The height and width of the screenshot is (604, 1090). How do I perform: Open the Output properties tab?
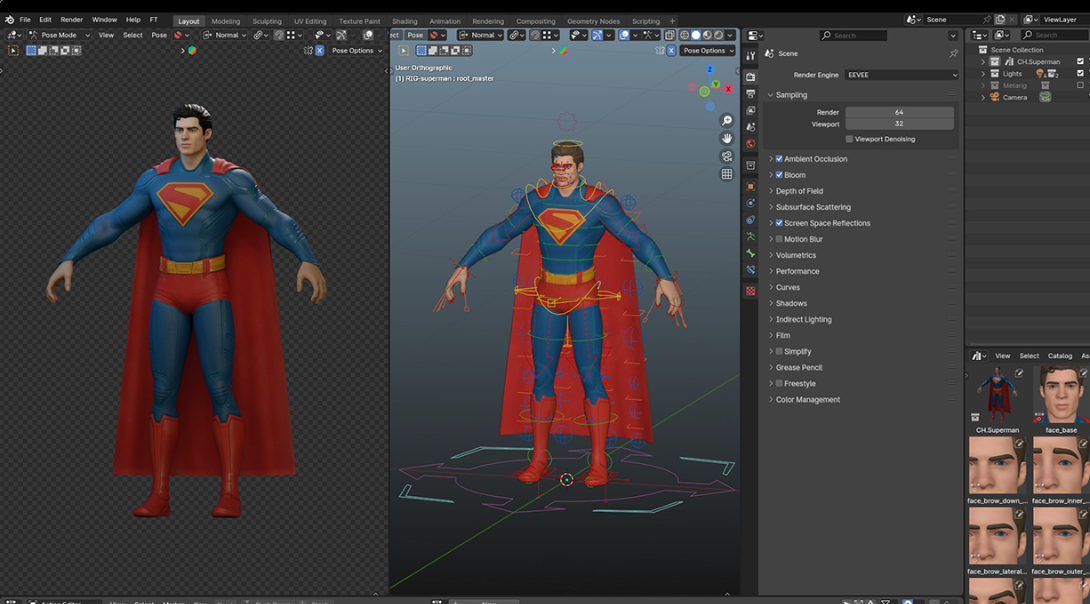tap(751, 94)
